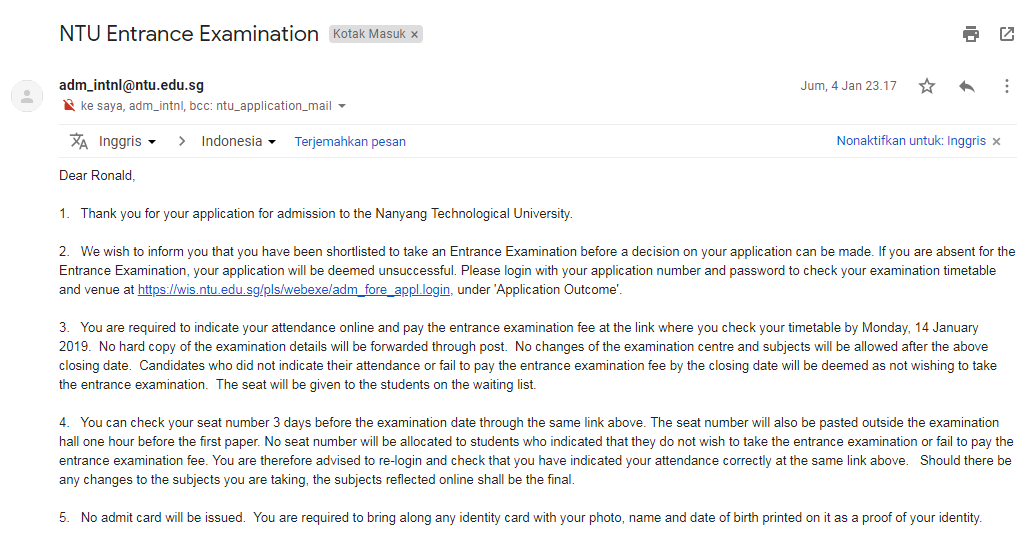Viewport: 1035px width, 545px height.
Task: Print this email with the printer icon
Action: click(971, 34)
